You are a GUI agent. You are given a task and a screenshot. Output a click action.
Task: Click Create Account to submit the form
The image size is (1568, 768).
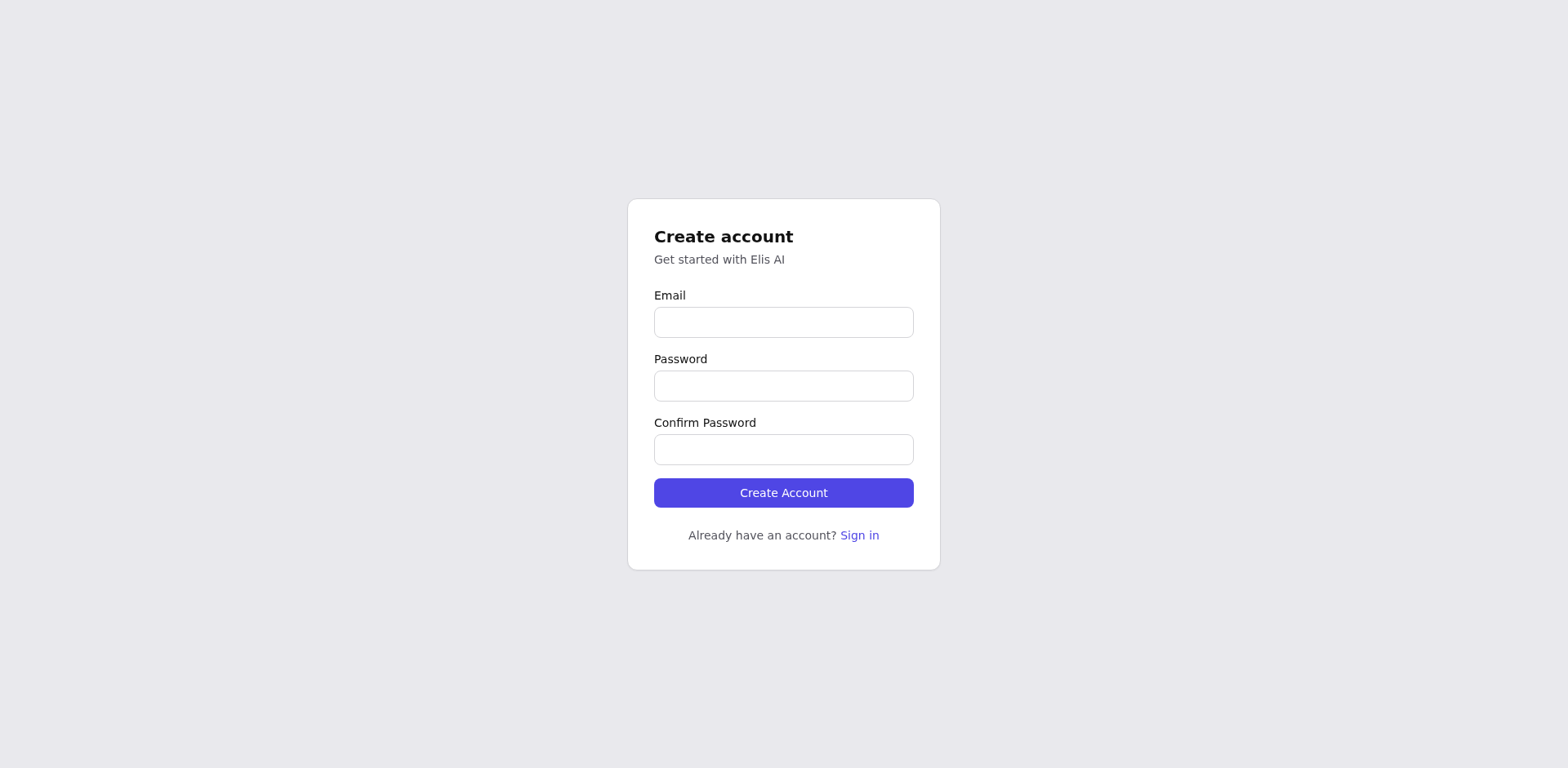783,493
